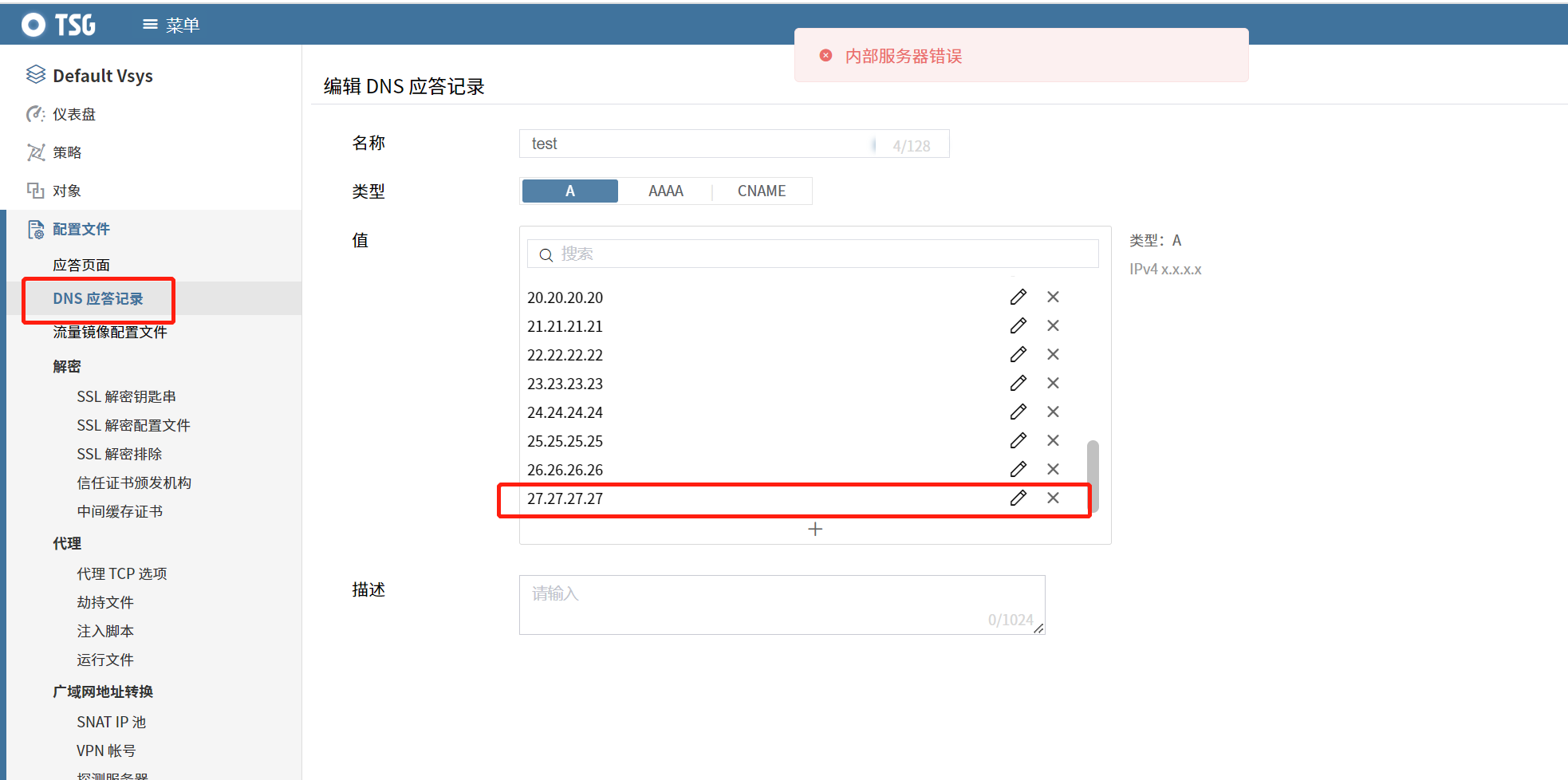Edit the 27.27.27.27 value using pencil icon
The image size is (1568, 780).
(x=1018, y=498)
